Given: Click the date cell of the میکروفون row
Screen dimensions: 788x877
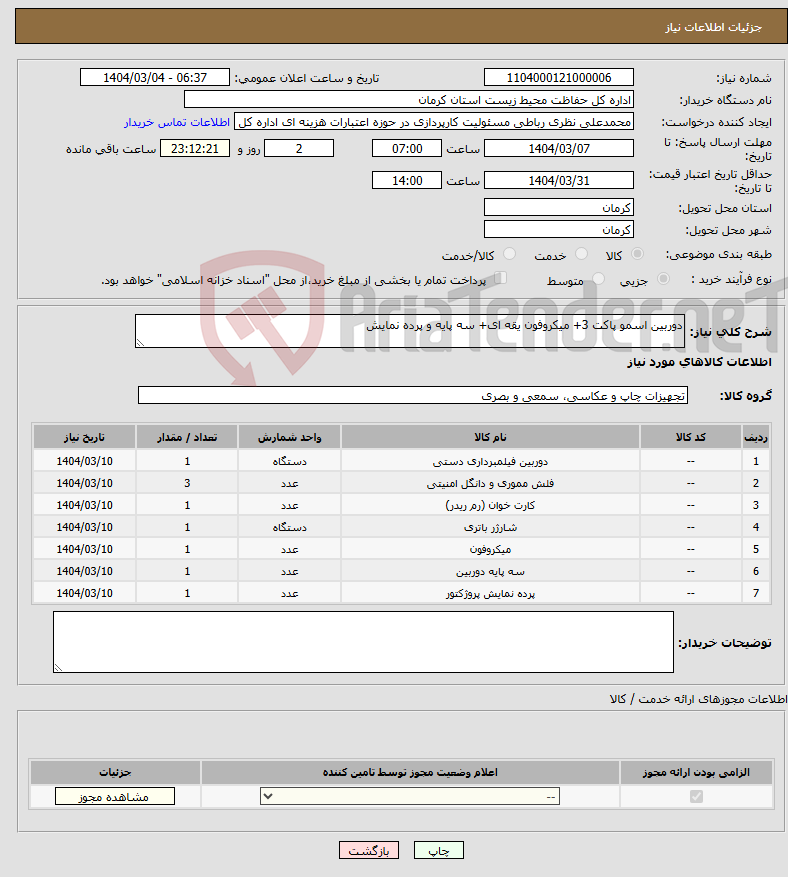Looking at the screenshot, I should (84, 549).
